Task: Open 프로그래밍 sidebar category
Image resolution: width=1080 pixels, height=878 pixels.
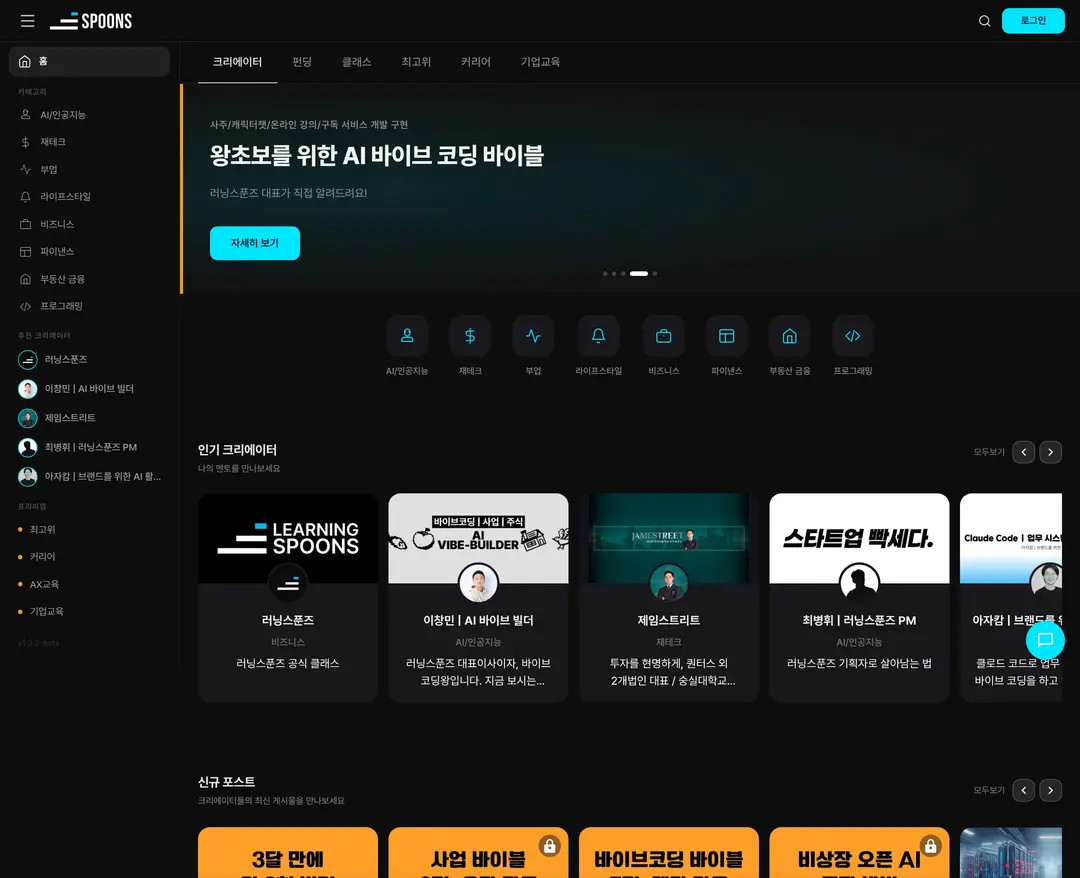Action: [90, 306]
